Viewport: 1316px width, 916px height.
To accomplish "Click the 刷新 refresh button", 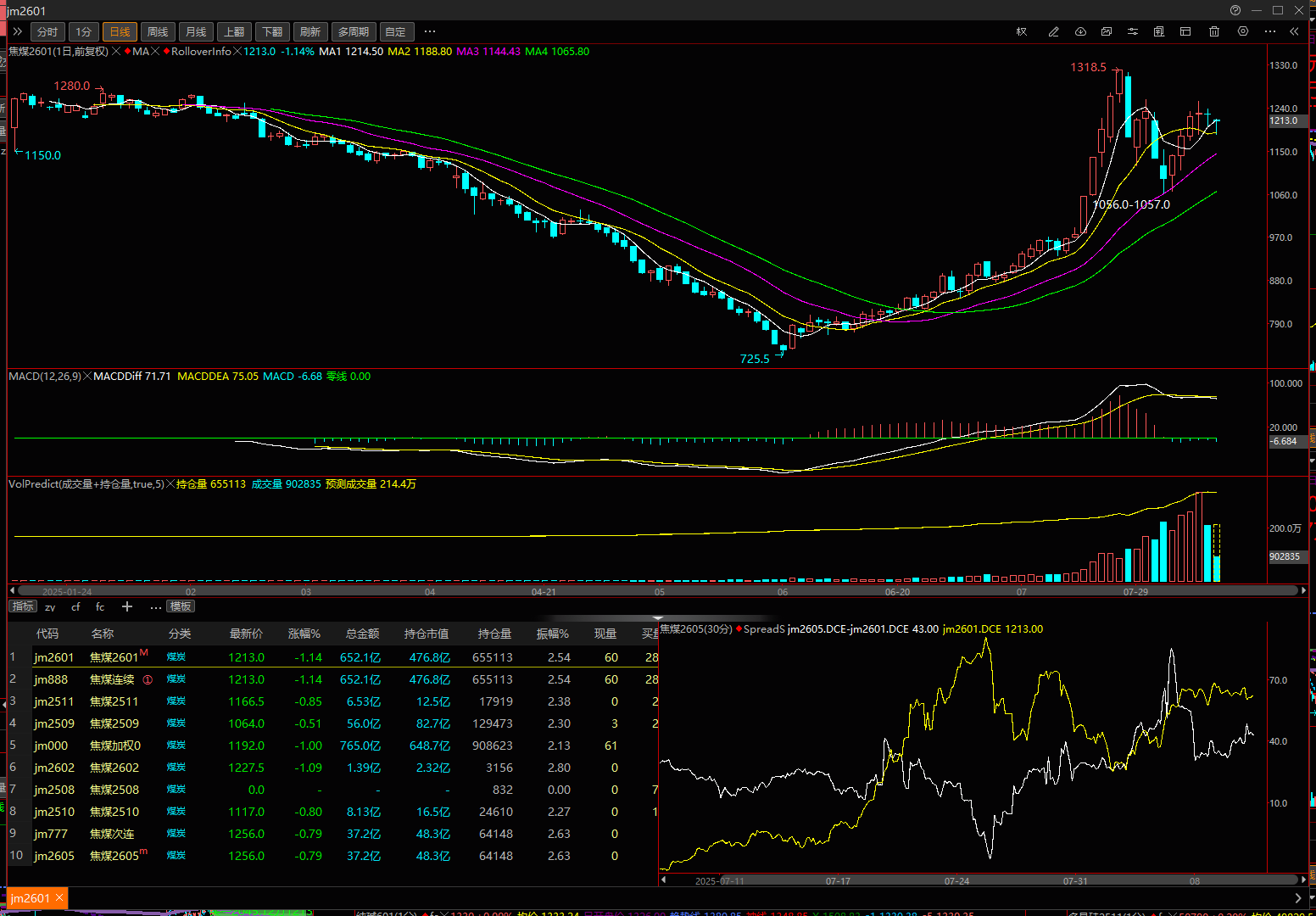I will pyautogui.click(x=310, y=31).
